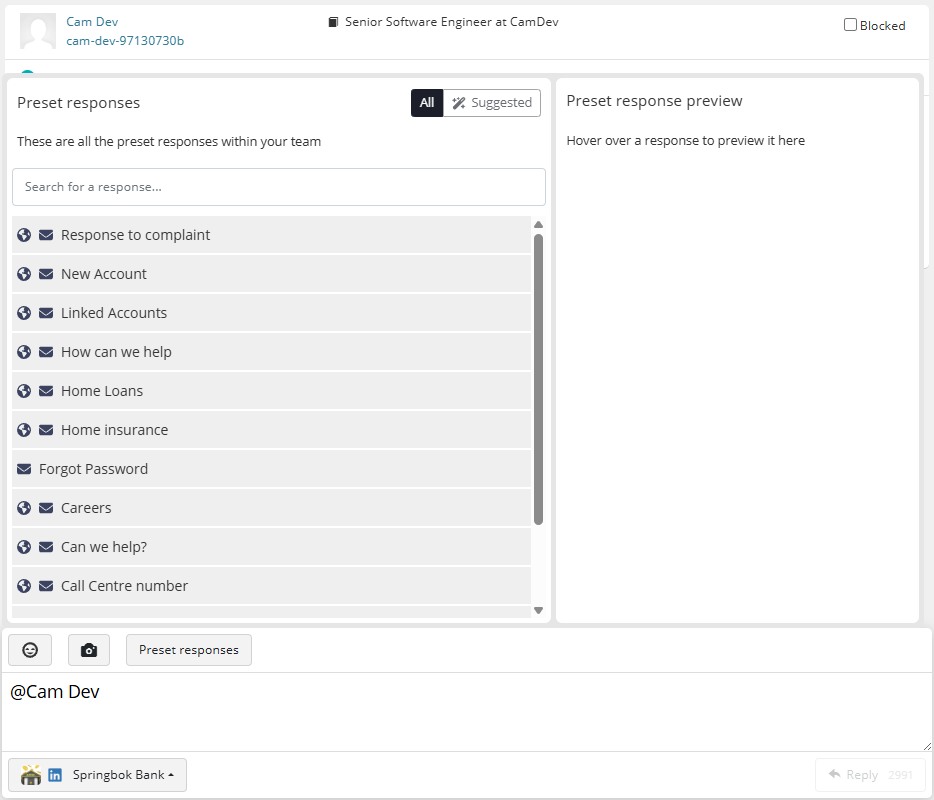
Task: Click the scroll down arrow in responses list
Action: tap(538, 611)
